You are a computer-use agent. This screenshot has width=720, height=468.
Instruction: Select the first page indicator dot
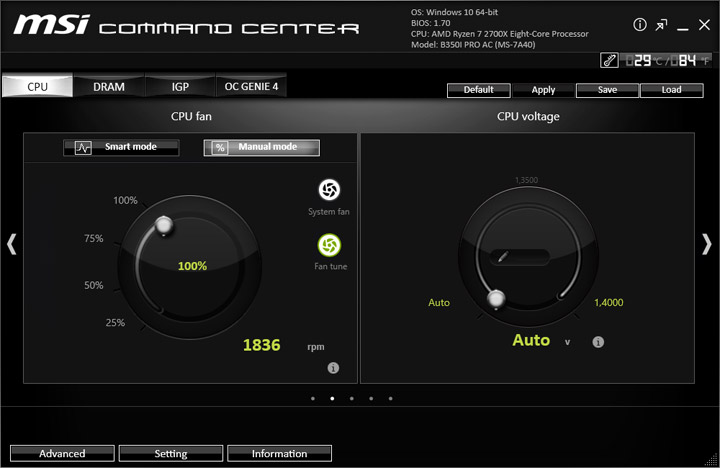point(313,399)
